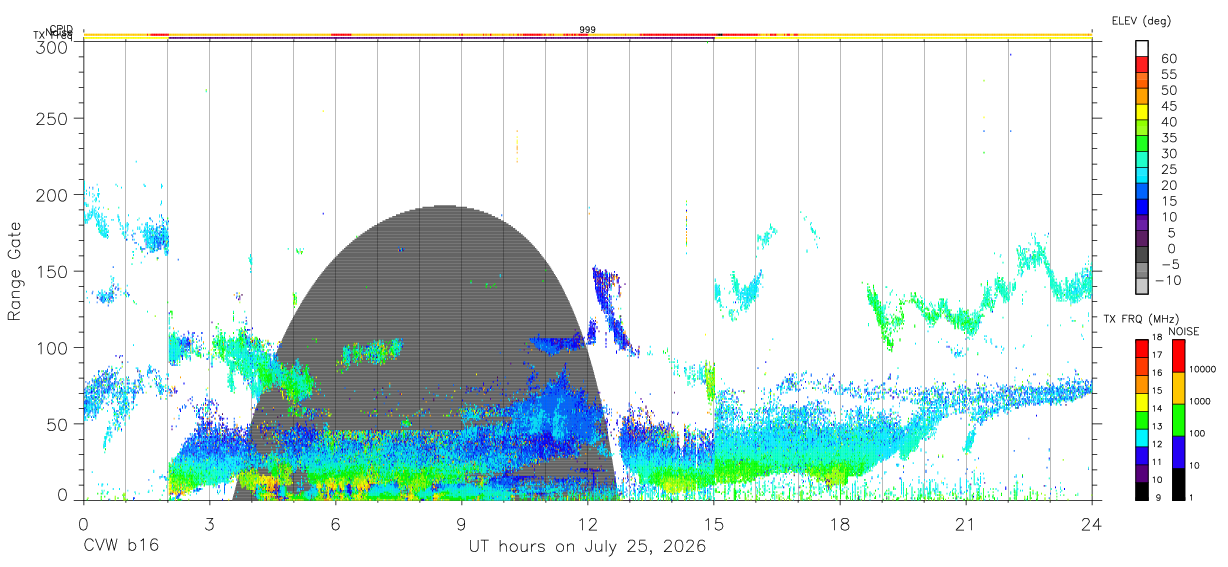Click the hour 15 tick label on UT axis
This screenshot has width=1228, height=567.
click(x=713, y=523)
